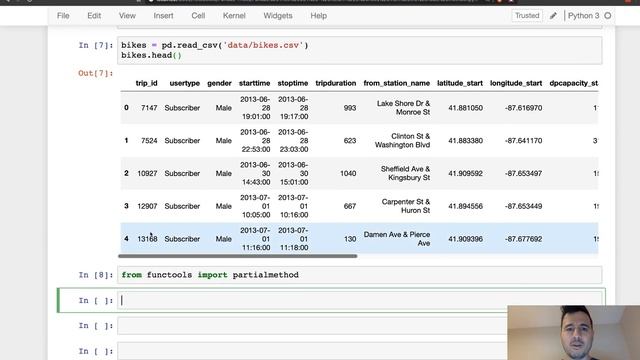The image size is (640, 360).
Task: Click row index 2 in dataframe
Action: tap(126, 173)
